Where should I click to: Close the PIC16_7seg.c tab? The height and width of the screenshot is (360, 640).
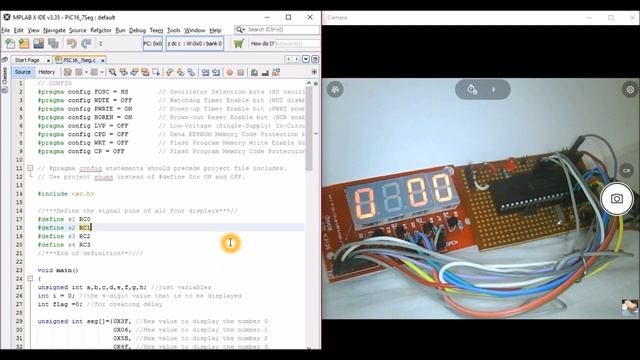(102, 60)
